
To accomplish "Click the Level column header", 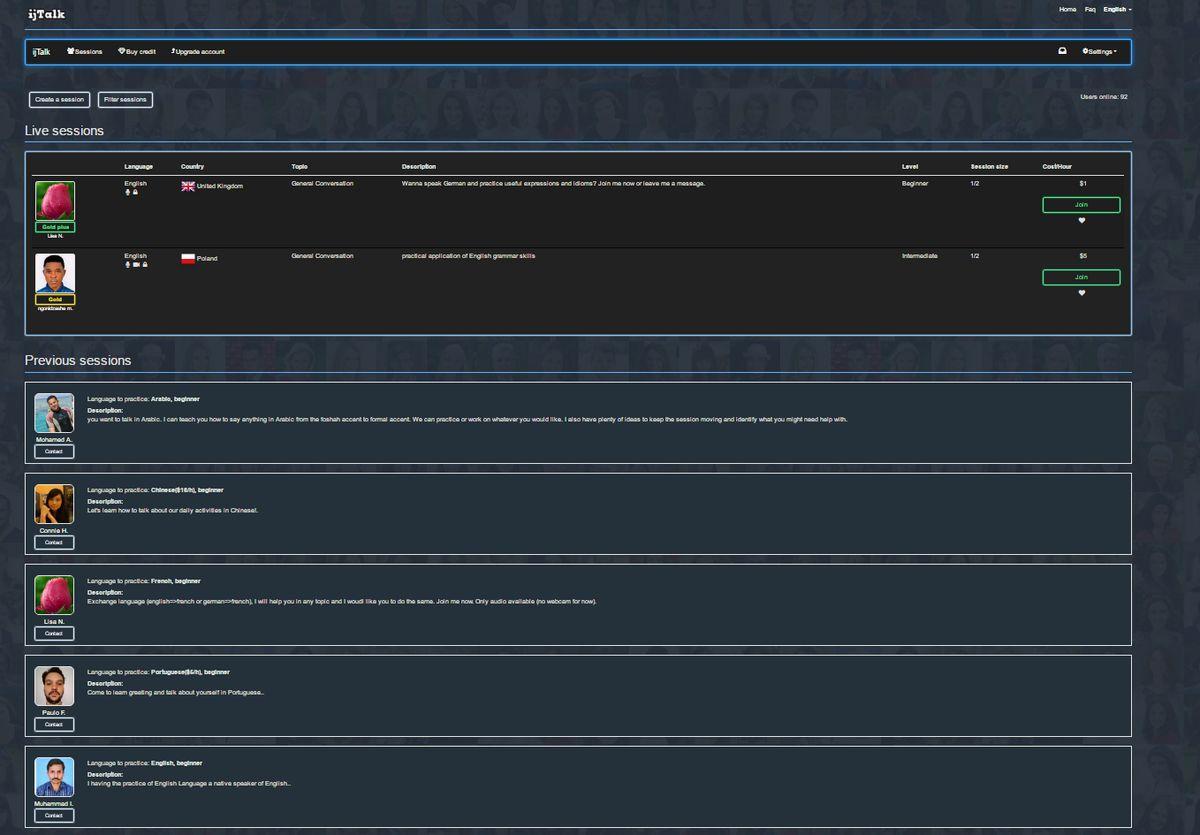I will click(x=910, y=166).
